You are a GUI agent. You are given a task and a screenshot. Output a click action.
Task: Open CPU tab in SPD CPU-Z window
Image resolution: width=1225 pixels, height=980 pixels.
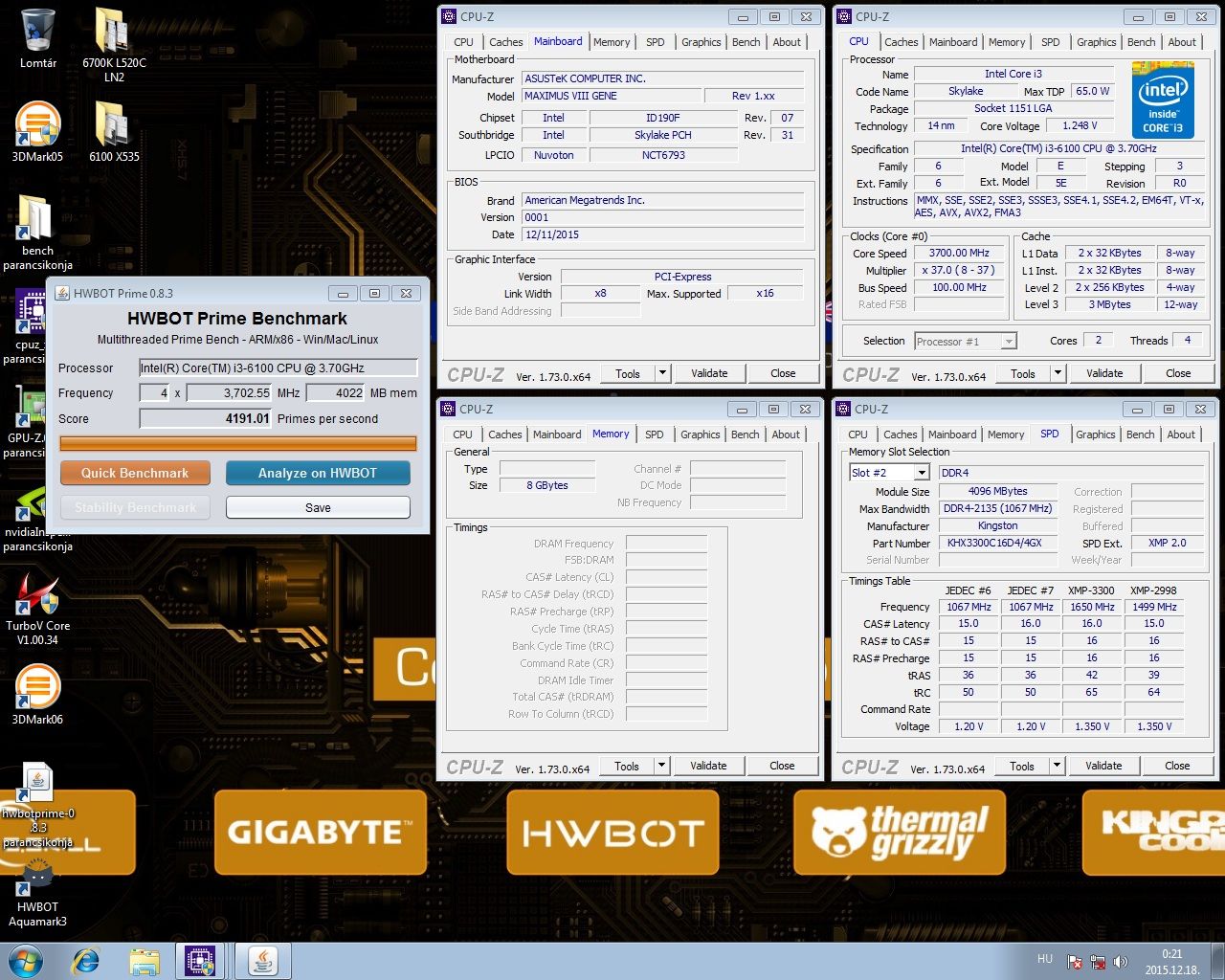tap(858, 434)
